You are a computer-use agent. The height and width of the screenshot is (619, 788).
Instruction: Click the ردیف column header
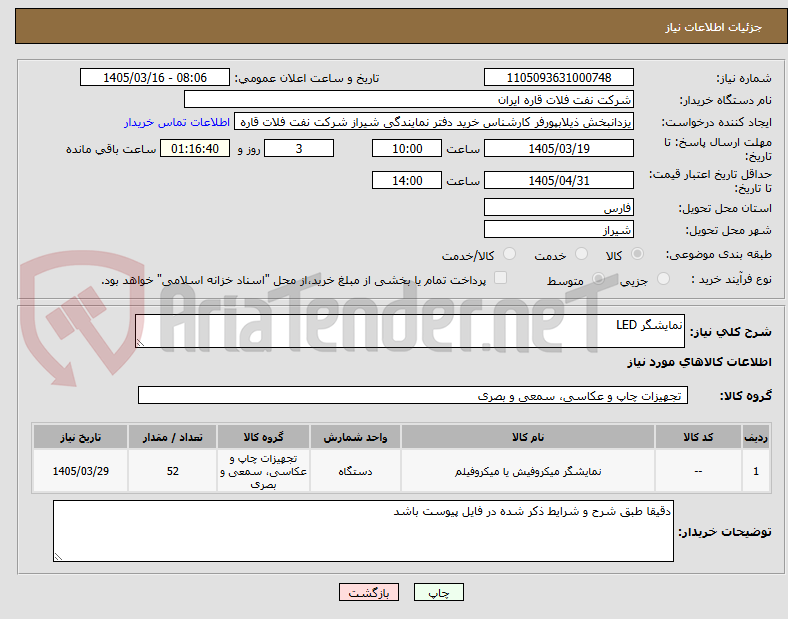point(756,437)
